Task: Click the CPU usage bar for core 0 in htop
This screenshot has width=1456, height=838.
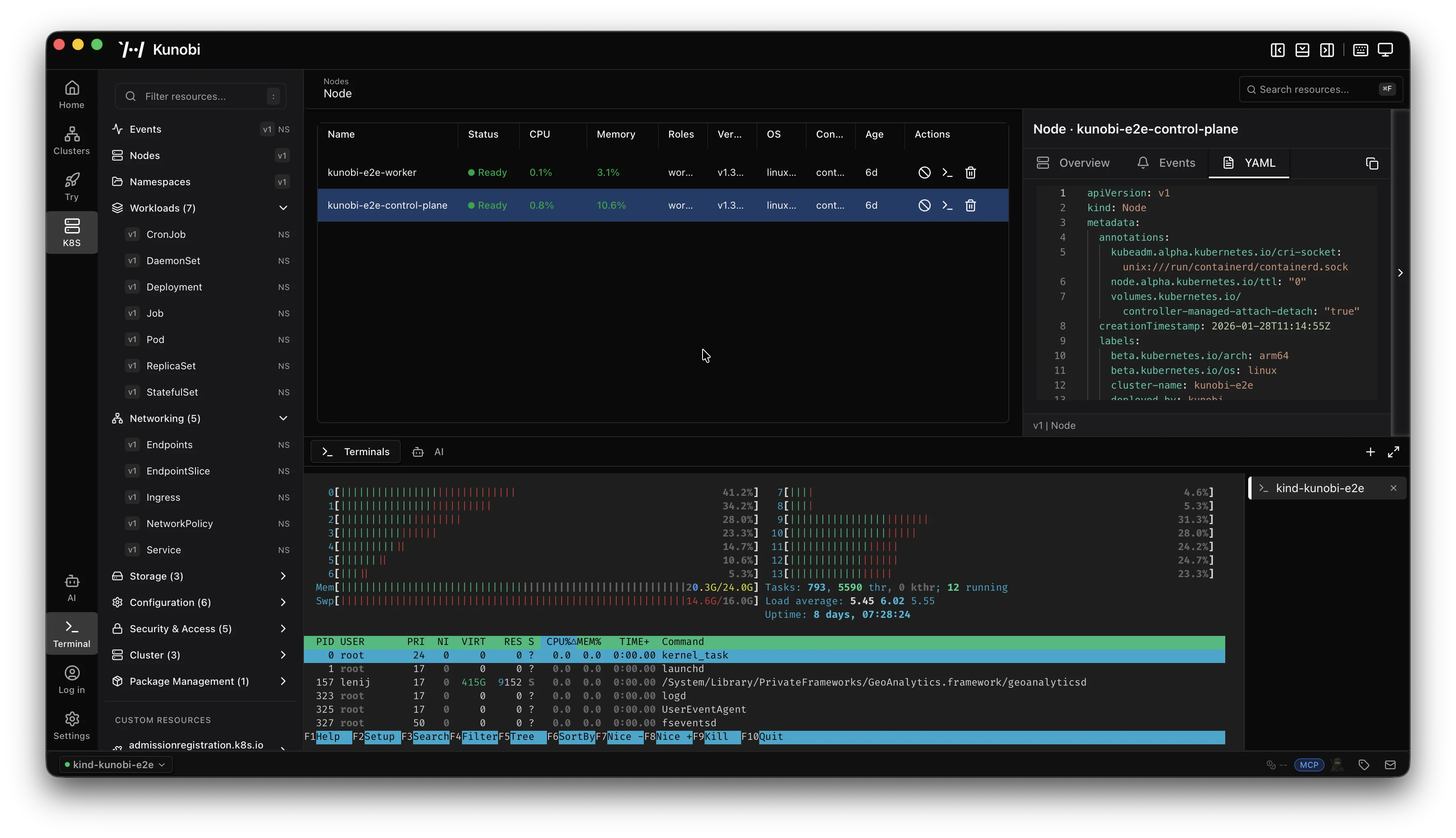Action: (x=426, y=492)
